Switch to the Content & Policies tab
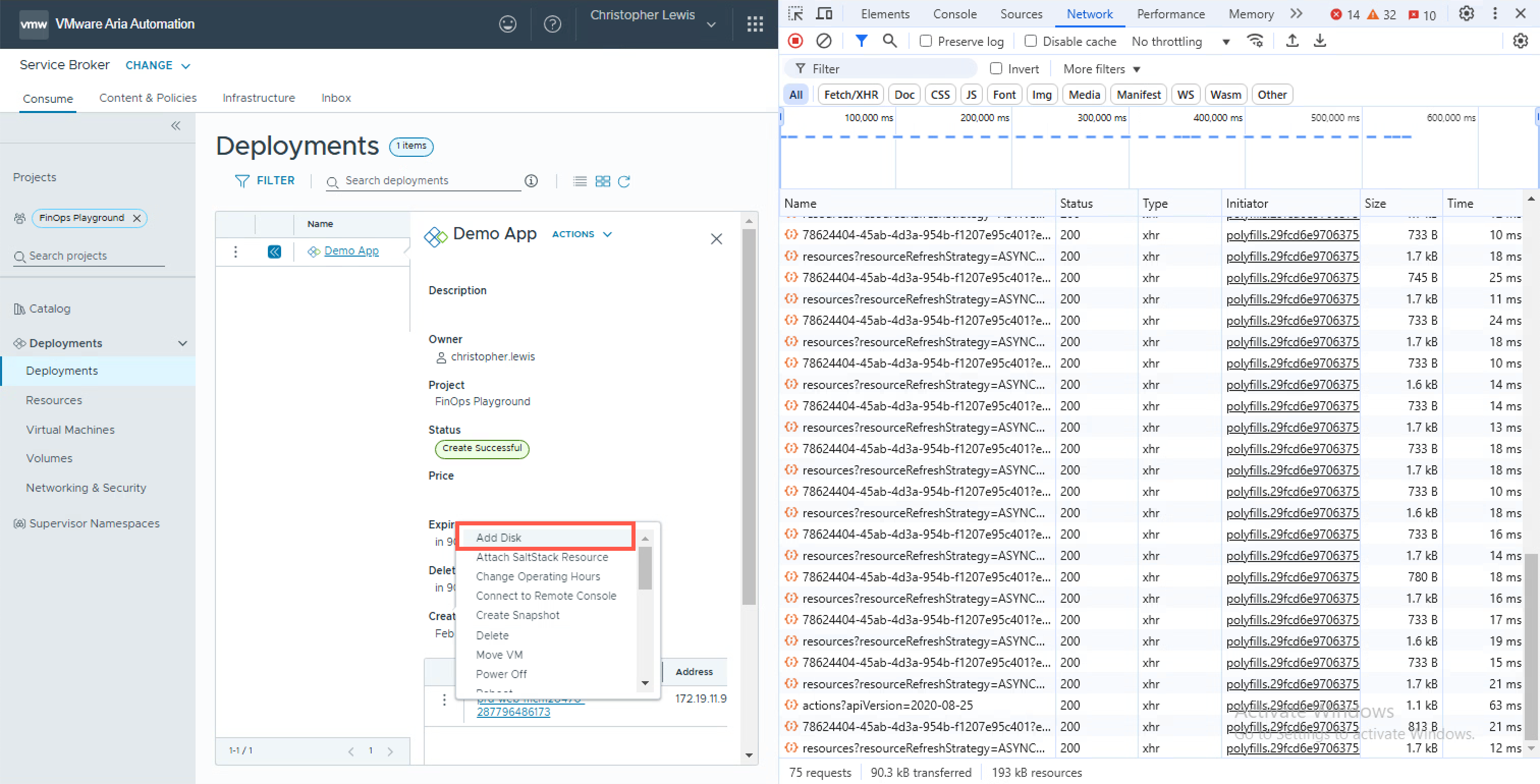The image size is (1540, 784). pyautogui.click(x=148, y=97)
